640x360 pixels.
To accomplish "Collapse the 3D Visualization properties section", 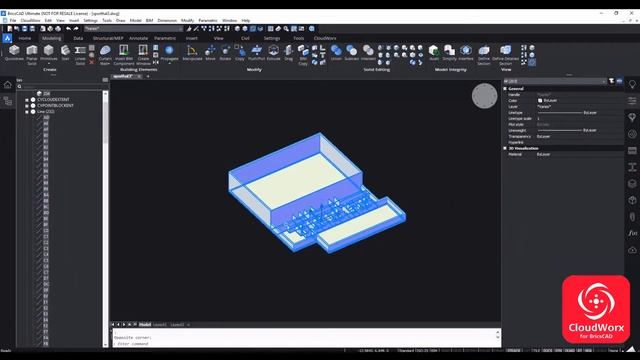I will point(505,148).
